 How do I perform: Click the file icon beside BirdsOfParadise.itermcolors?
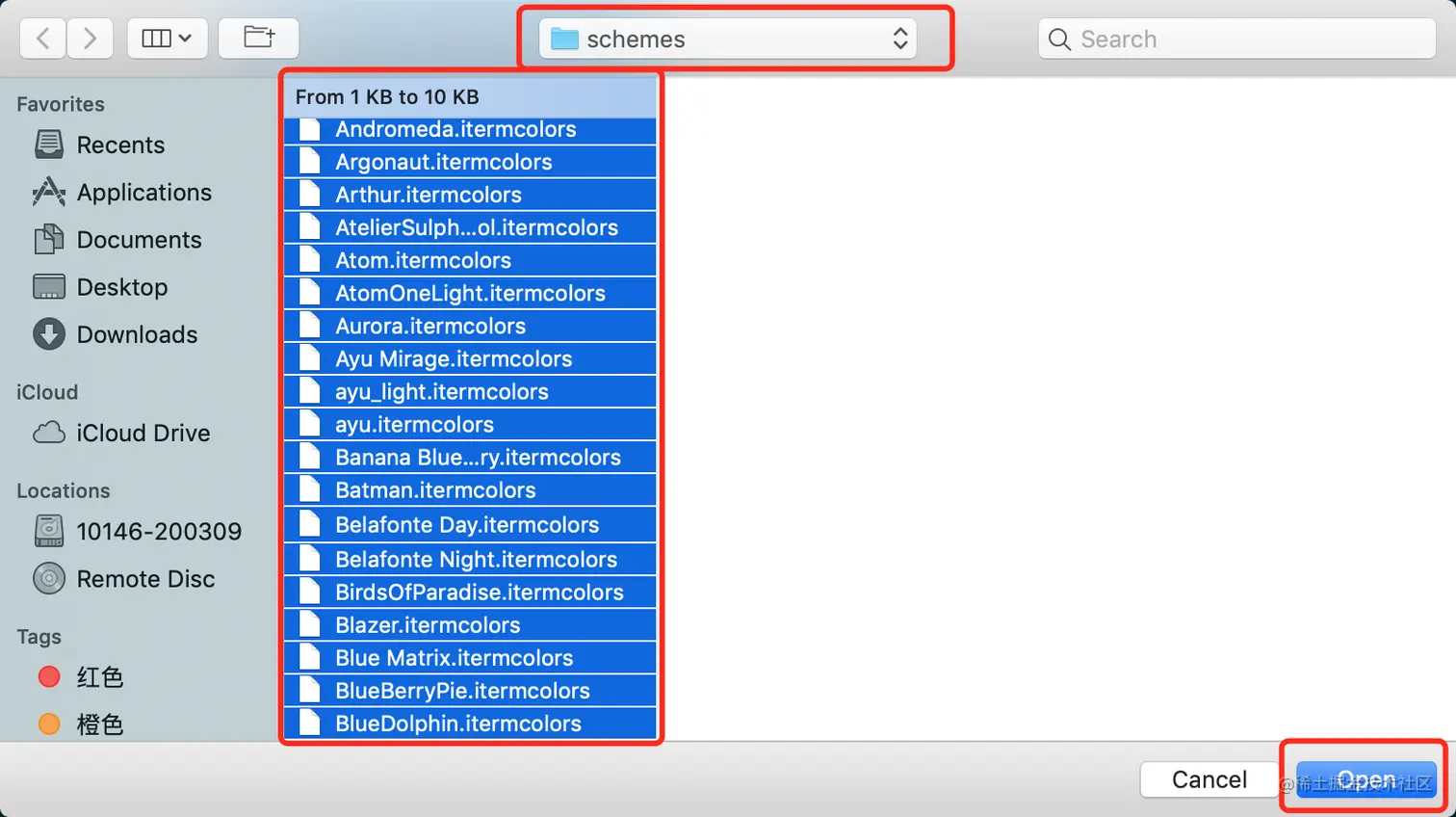309,592
